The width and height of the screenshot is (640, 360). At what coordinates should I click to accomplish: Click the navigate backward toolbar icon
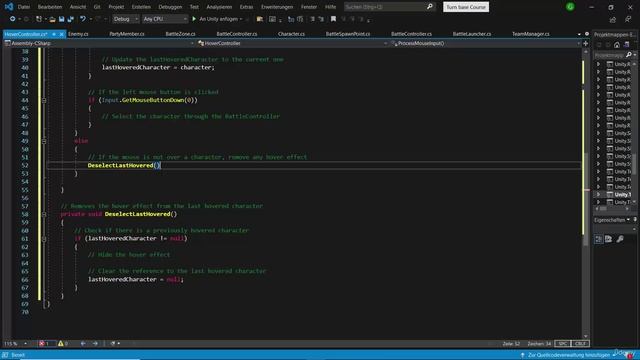[13, 19]
